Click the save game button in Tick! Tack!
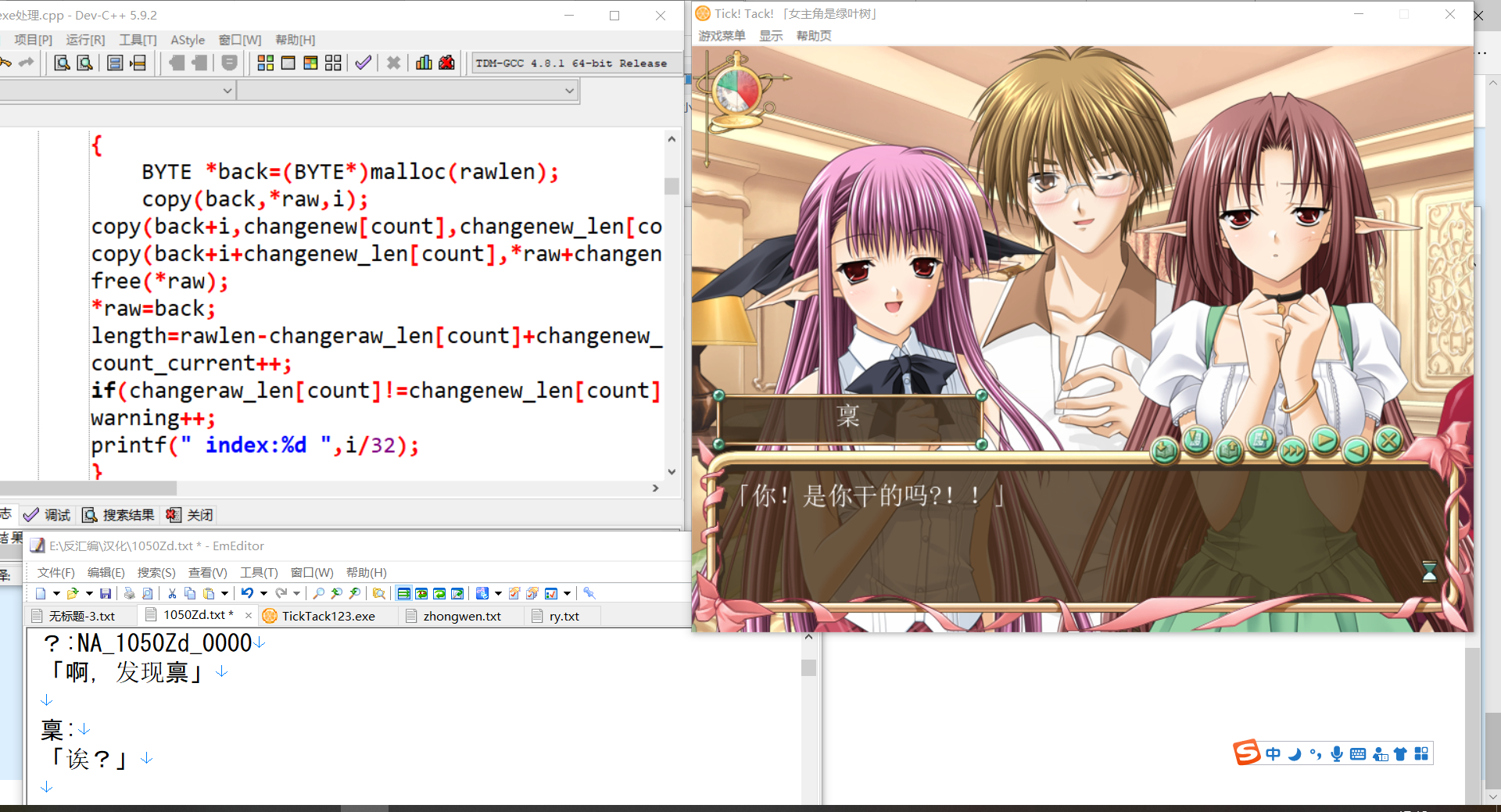This screenshot has height=812, width=1501. 1165,451
